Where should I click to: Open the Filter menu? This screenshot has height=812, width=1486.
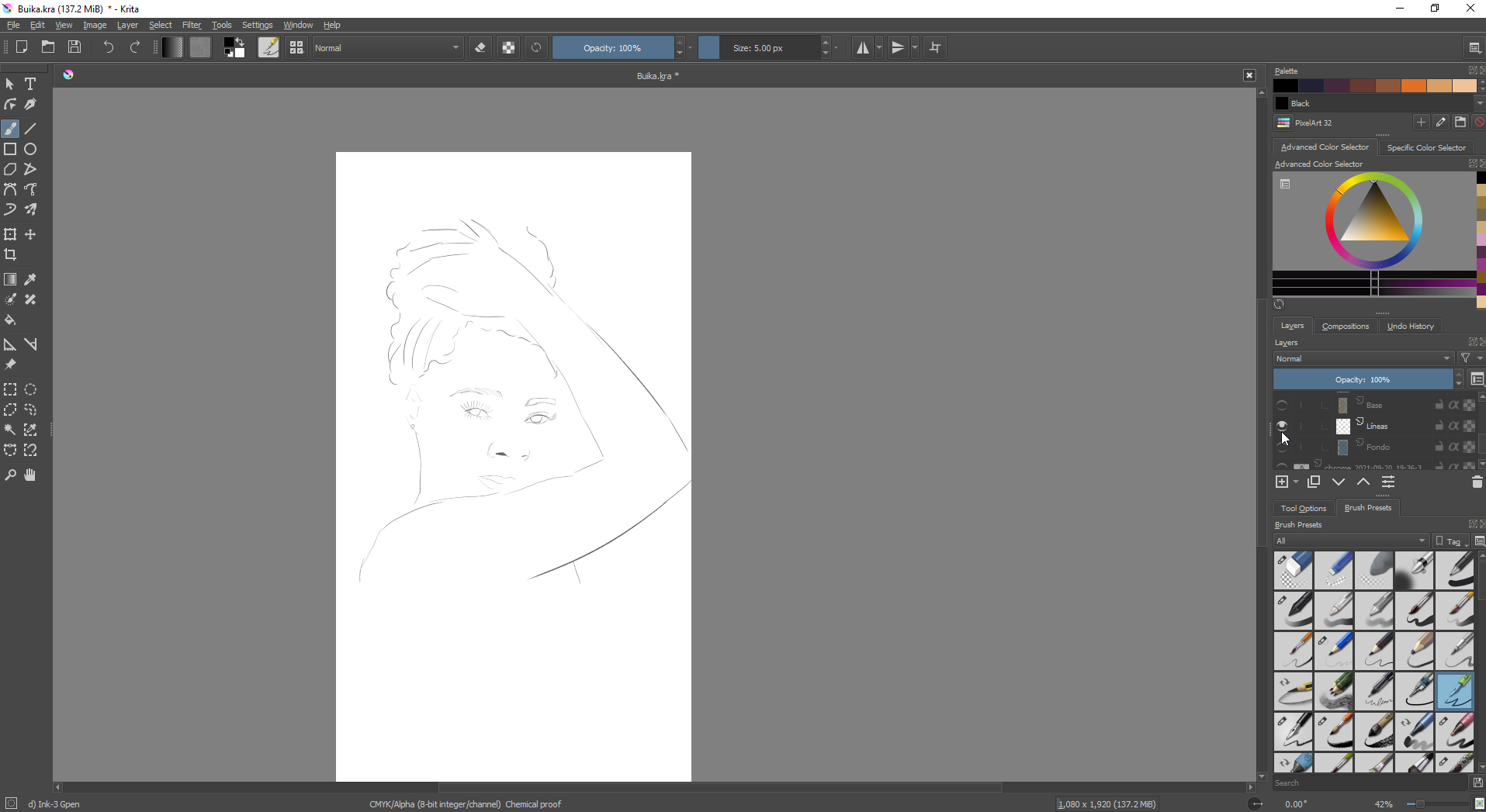pyautogui.click(x=192, y=25)
